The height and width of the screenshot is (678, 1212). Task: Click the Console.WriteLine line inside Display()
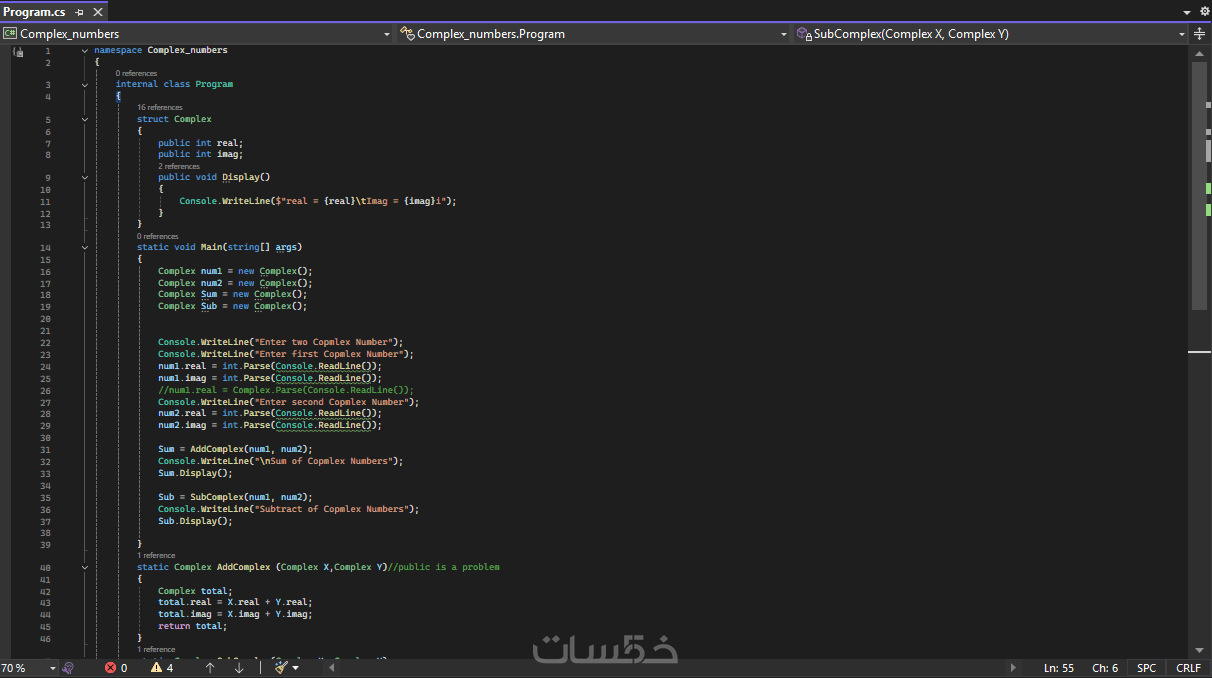click(318, 201)
